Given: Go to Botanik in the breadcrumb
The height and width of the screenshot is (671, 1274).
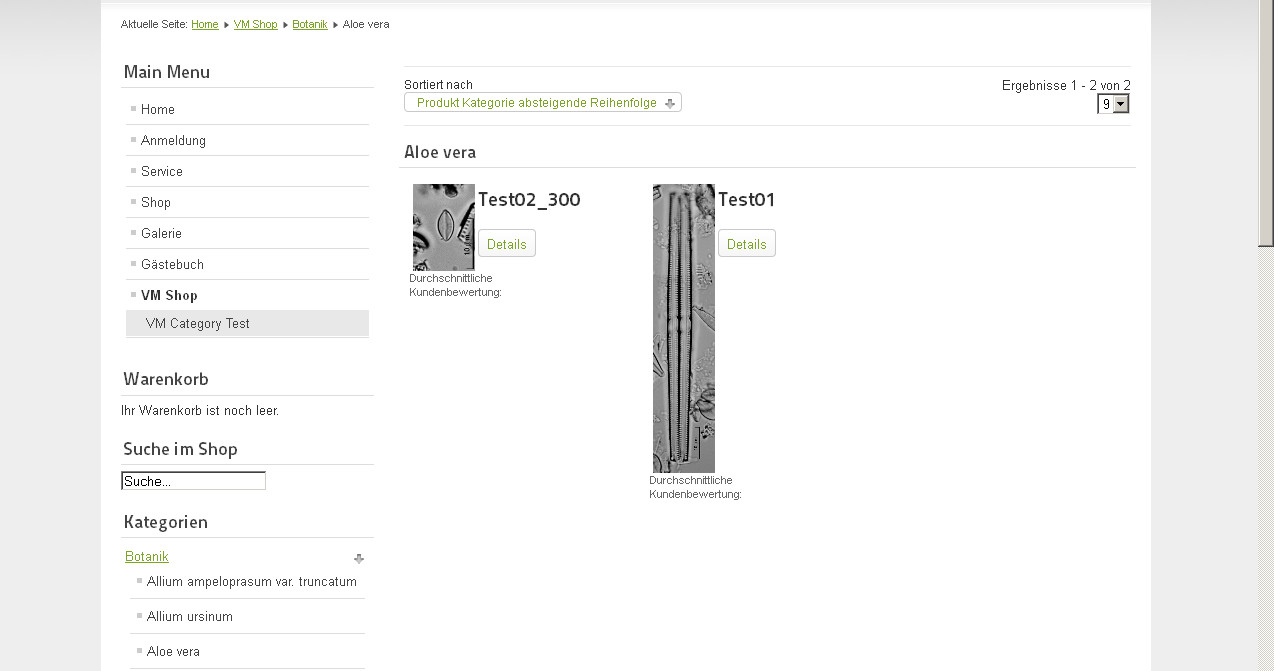Looking at the screenshot, I should coord(310,24).
